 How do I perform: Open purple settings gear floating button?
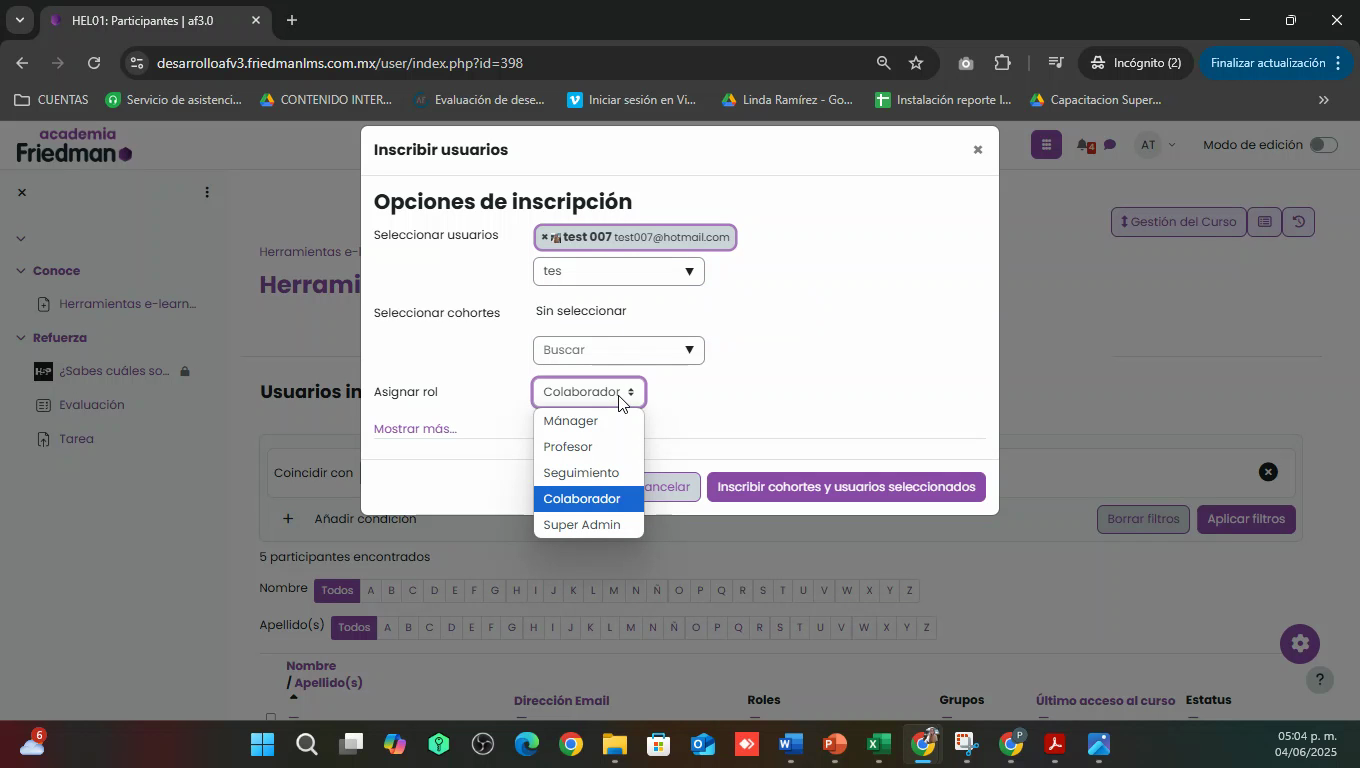[x=1300, y=644]
